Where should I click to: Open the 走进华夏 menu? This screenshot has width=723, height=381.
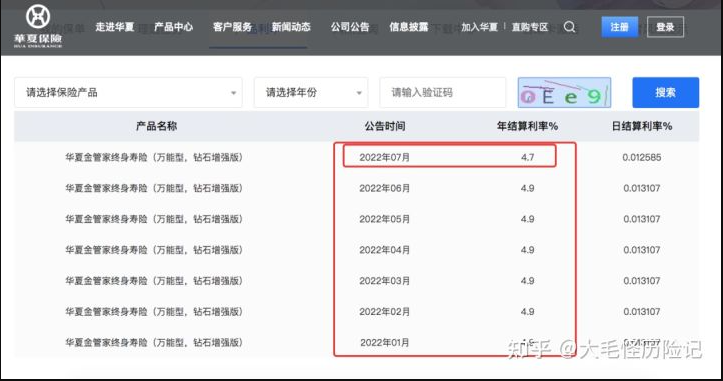115,27
